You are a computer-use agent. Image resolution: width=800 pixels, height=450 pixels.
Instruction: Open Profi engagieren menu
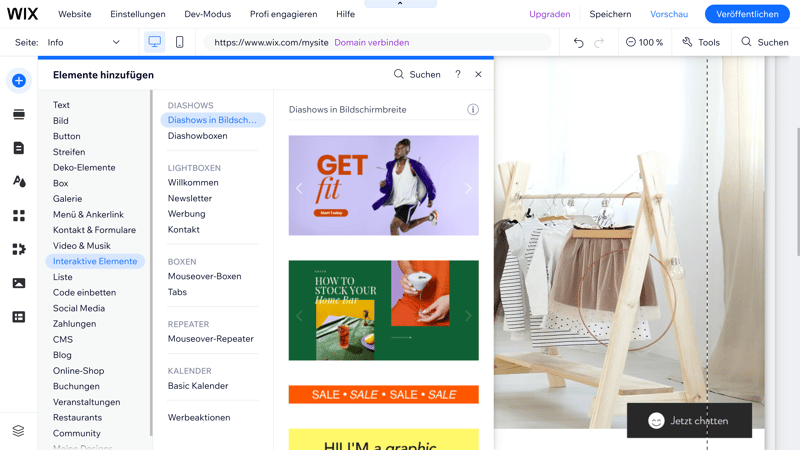click(284, 14)
